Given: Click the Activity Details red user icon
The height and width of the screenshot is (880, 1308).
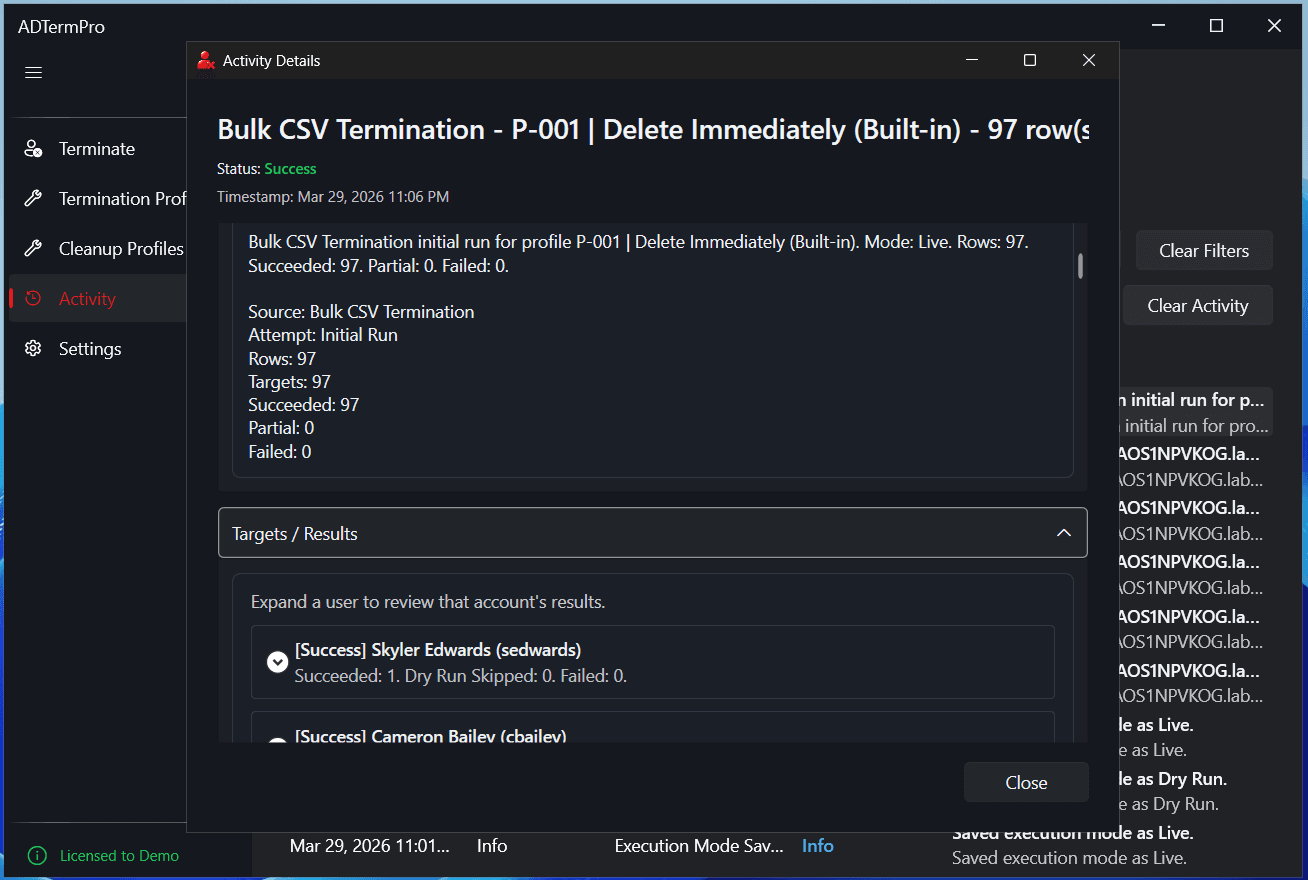Looking at the screenshot, I should point(206,61).
